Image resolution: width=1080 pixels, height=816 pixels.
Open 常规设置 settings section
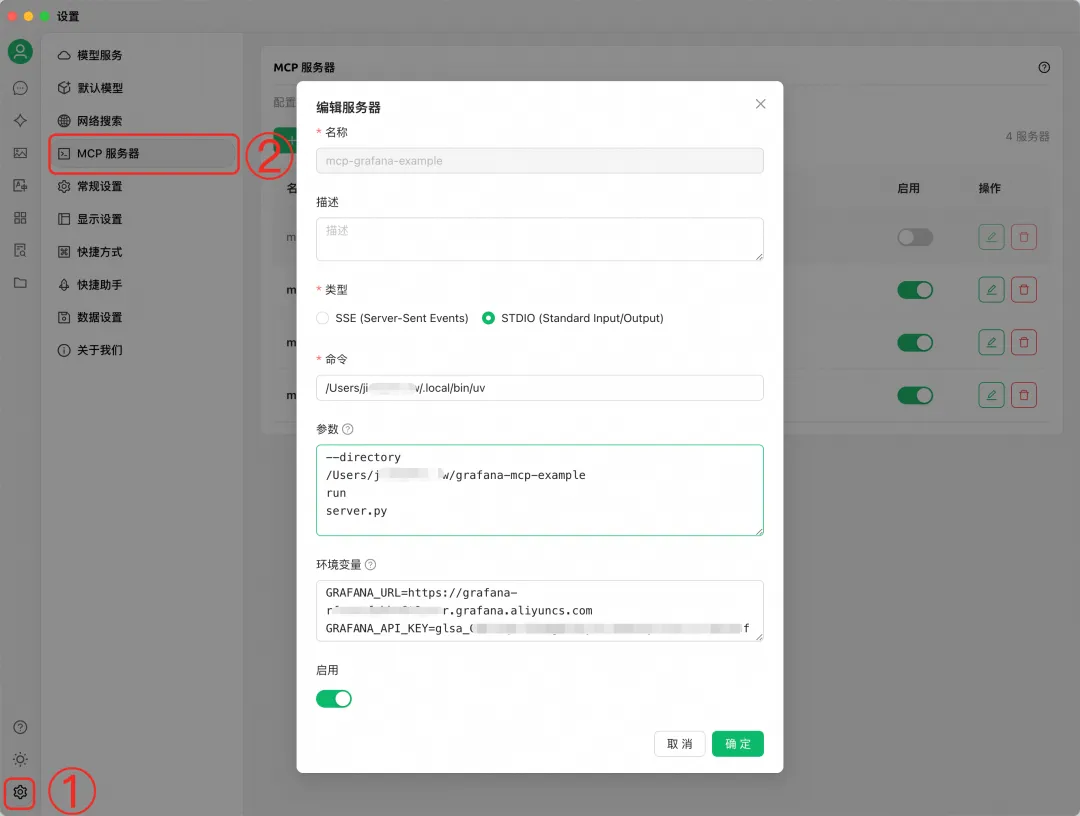(x=145, y=186)
